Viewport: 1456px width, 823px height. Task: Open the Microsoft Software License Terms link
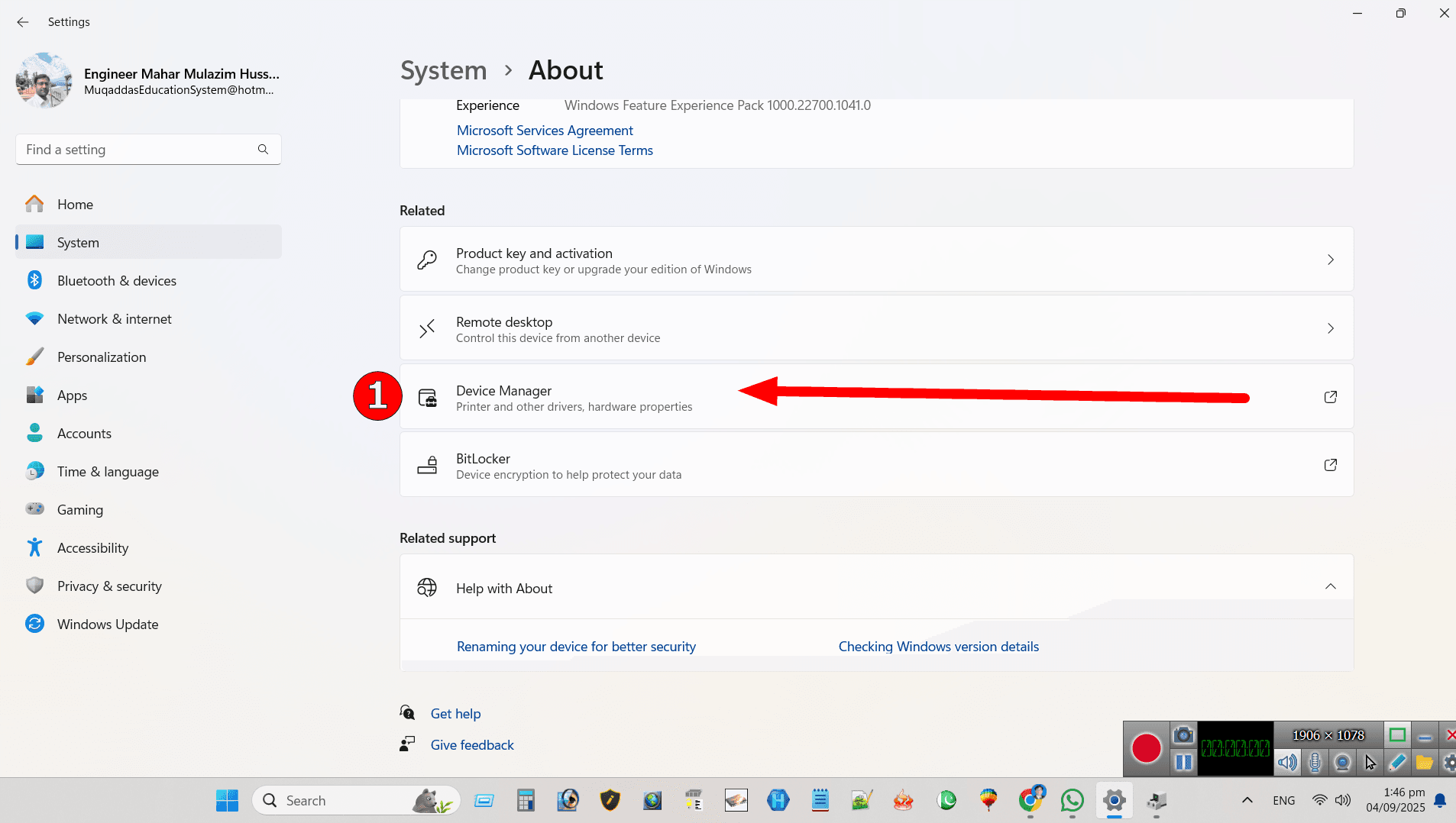point(555,150)
